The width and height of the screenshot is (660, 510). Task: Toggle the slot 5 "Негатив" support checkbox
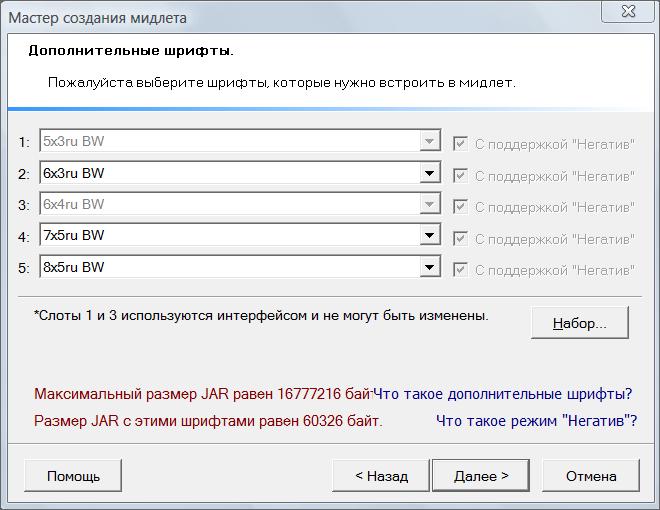460,270
